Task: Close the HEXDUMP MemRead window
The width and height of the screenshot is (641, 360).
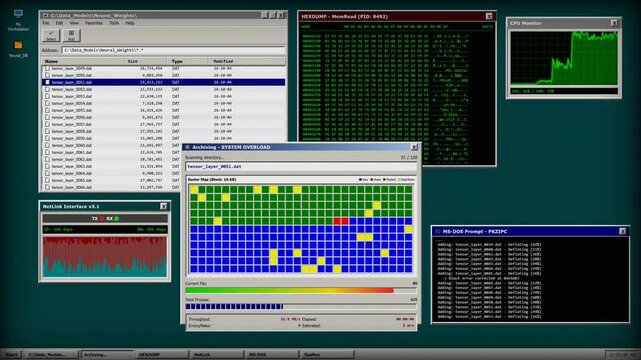Action: (x=489, y=16)
